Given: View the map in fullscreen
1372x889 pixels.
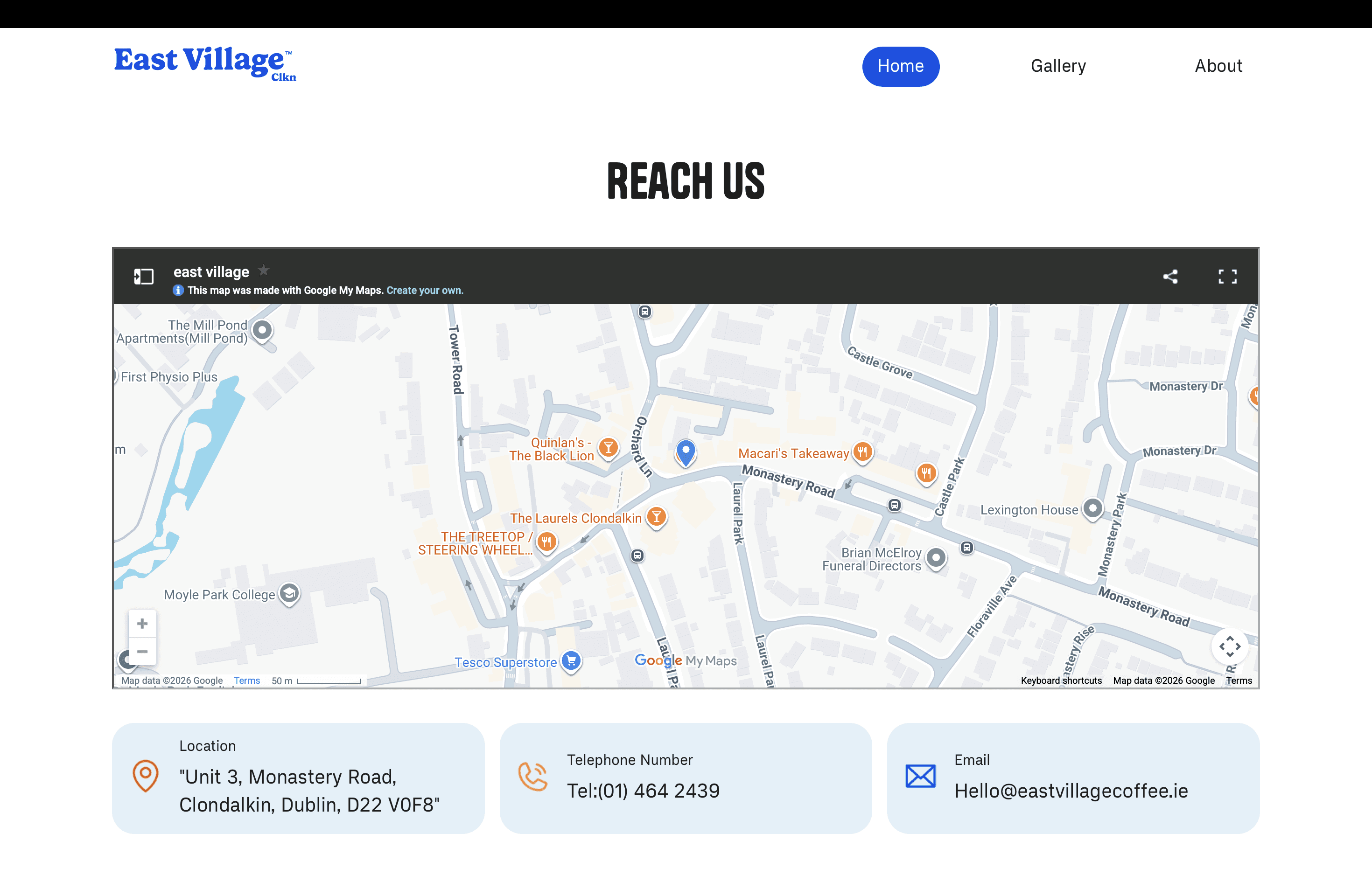Looking at the screenshot, I should point(1227,277).
